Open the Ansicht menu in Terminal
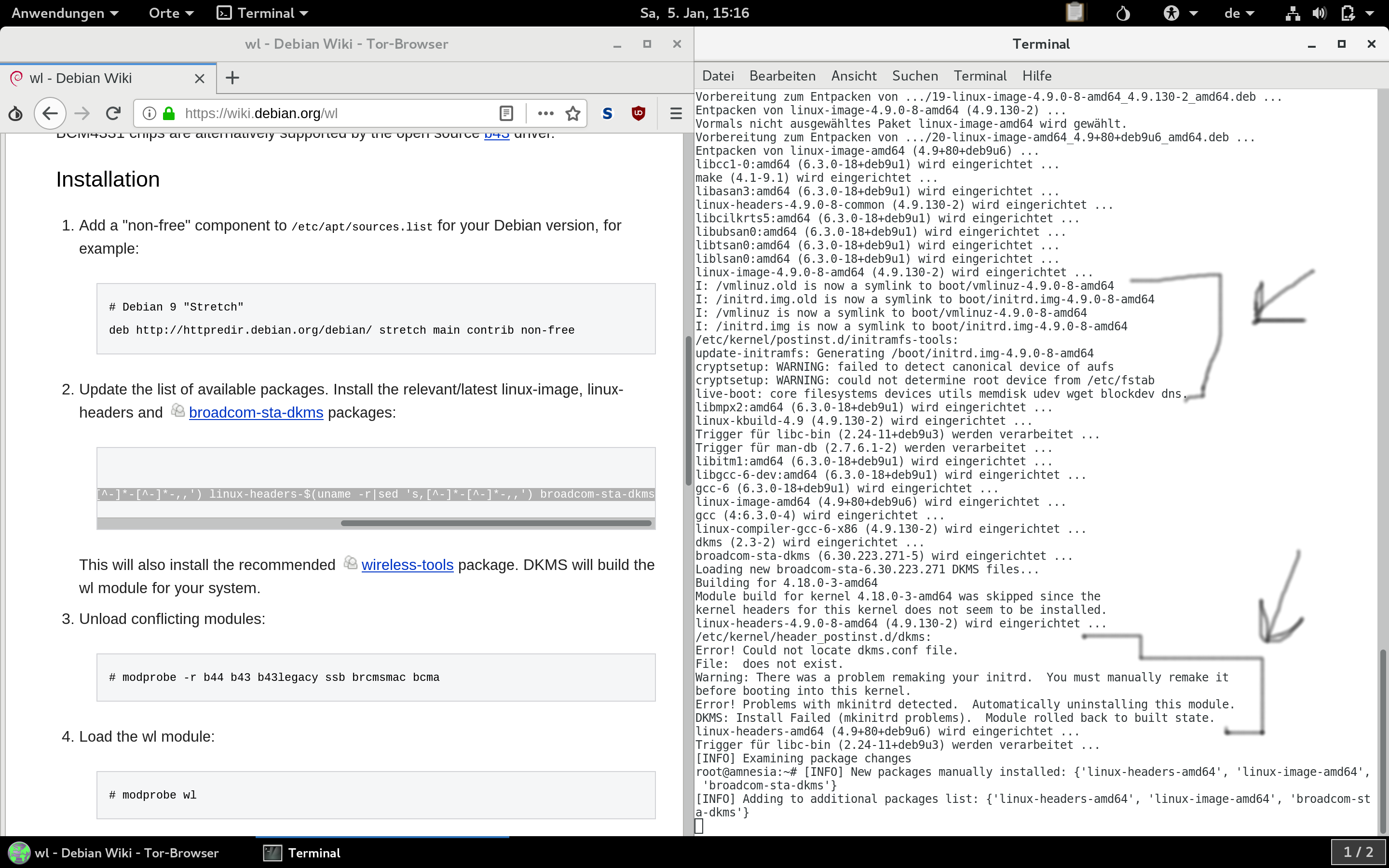 (x=854, y=76)
